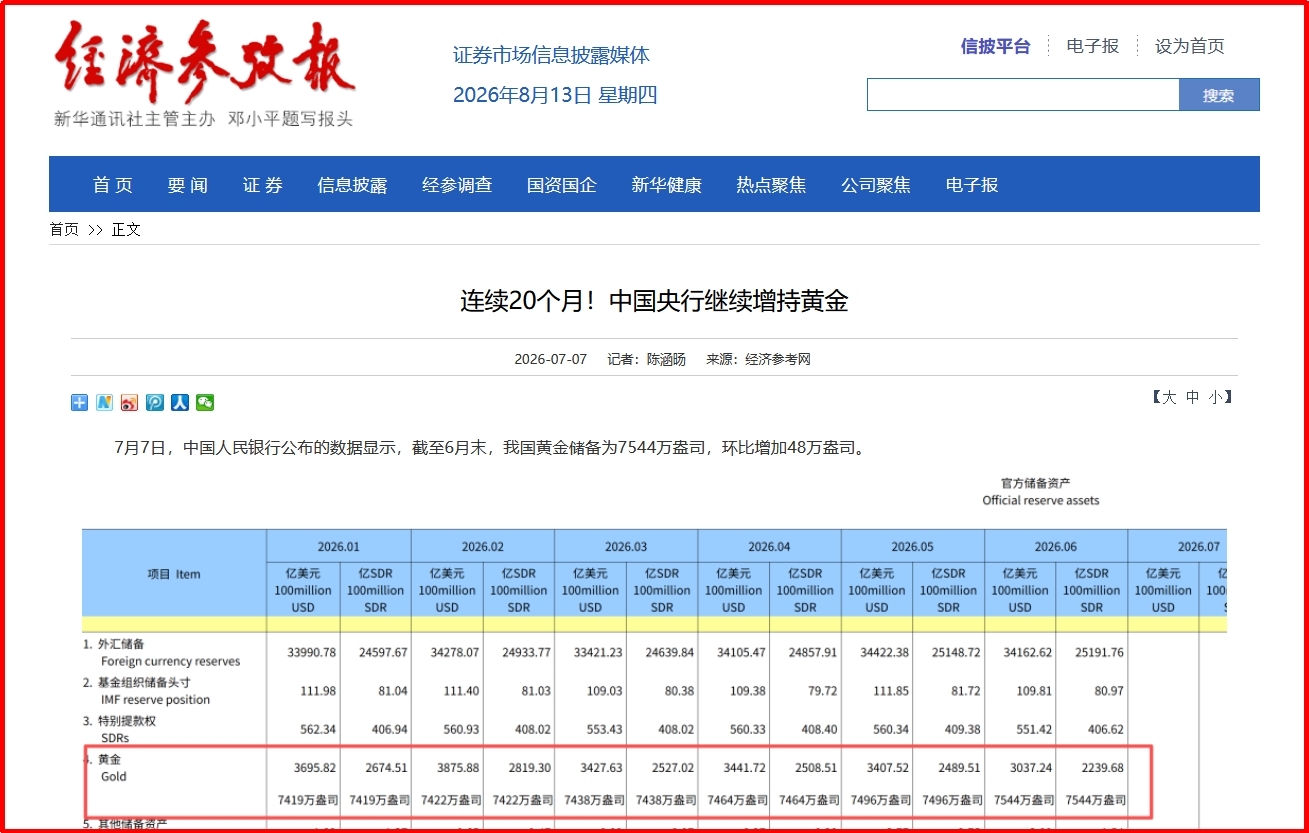Set font size to 大

click(1169, 397)
